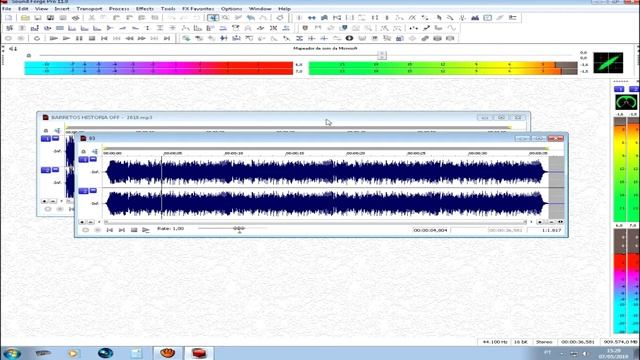
Task: Select the highlighted Edit tool
Action: pyautogui.click(x=213, y=18)
